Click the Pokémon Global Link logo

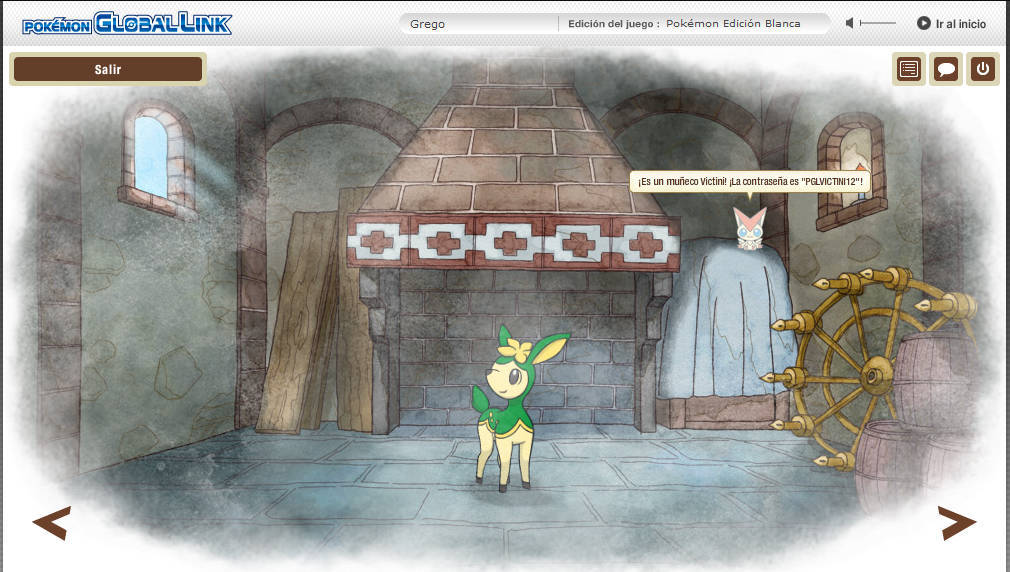[x=127, y=24]
